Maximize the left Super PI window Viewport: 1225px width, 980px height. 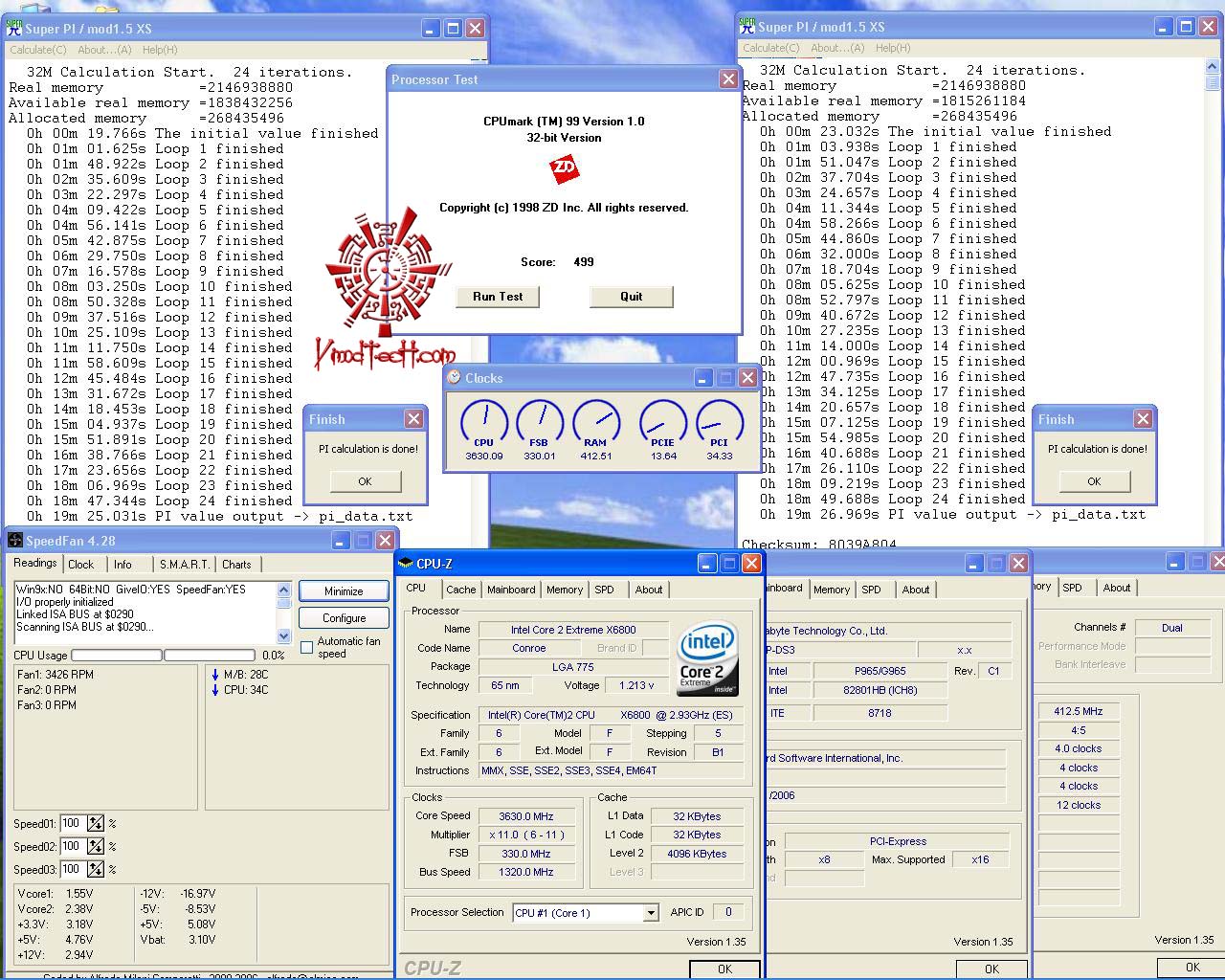click(453, 29)
